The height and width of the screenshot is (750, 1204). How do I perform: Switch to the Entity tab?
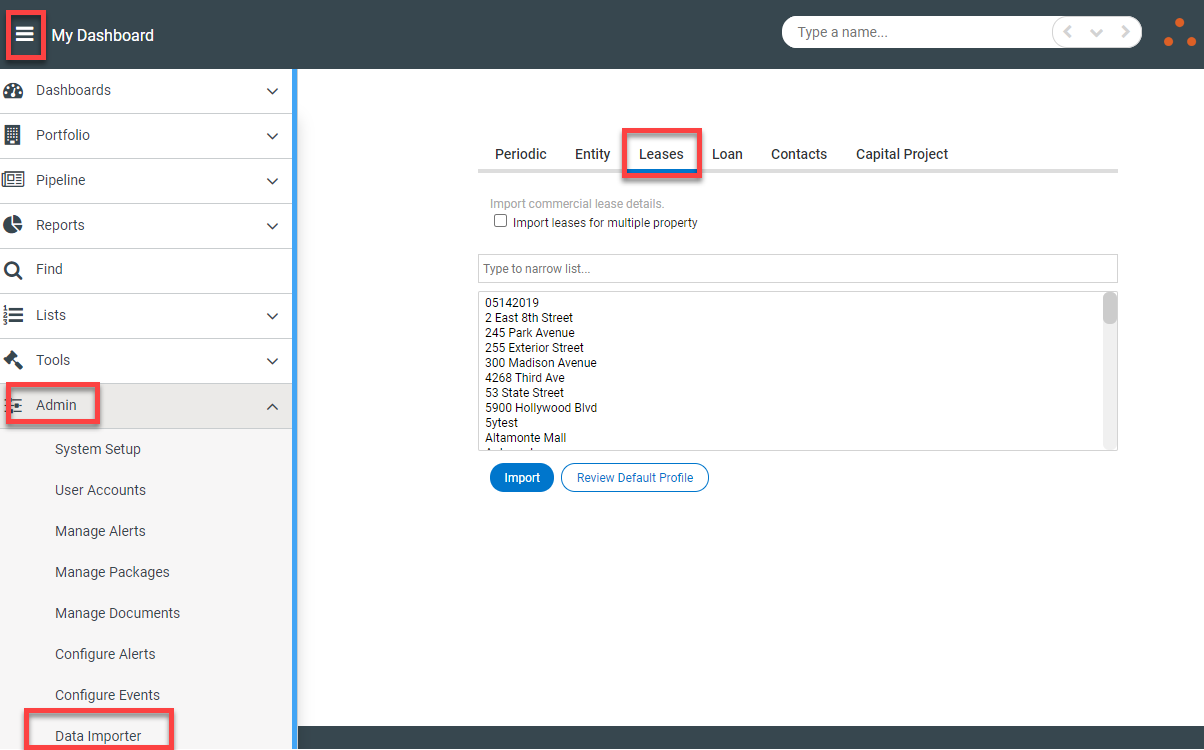pos(592,154)
